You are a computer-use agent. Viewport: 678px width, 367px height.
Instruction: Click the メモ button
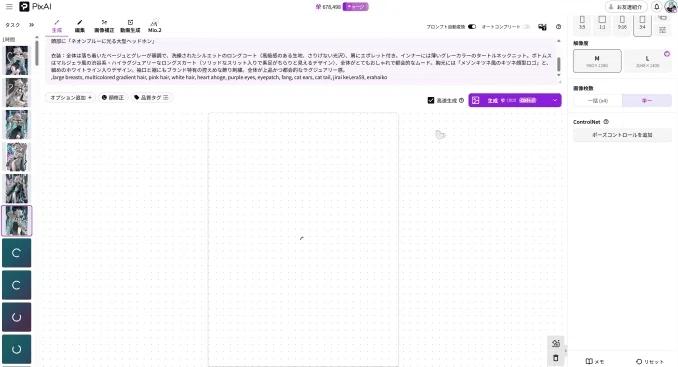[595, 361]
